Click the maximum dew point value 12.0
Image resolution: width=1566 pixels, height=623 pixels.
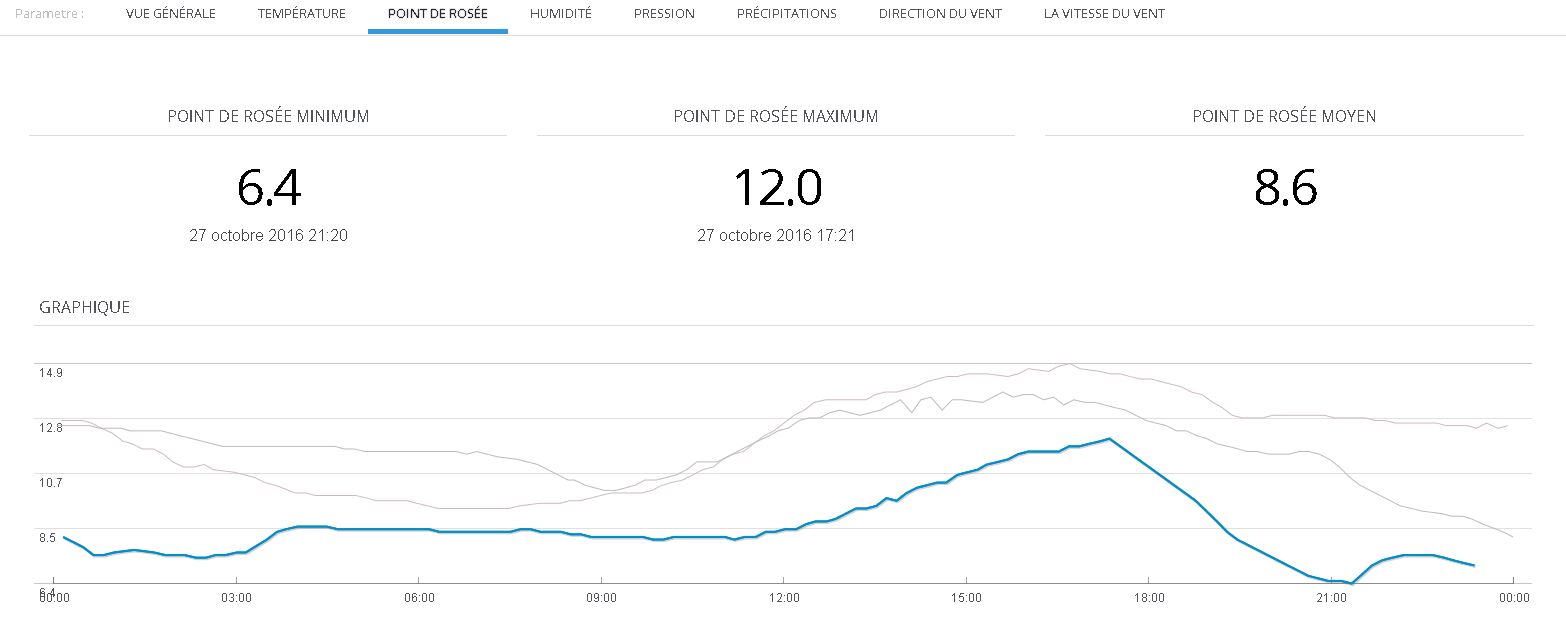pos(776,188)
